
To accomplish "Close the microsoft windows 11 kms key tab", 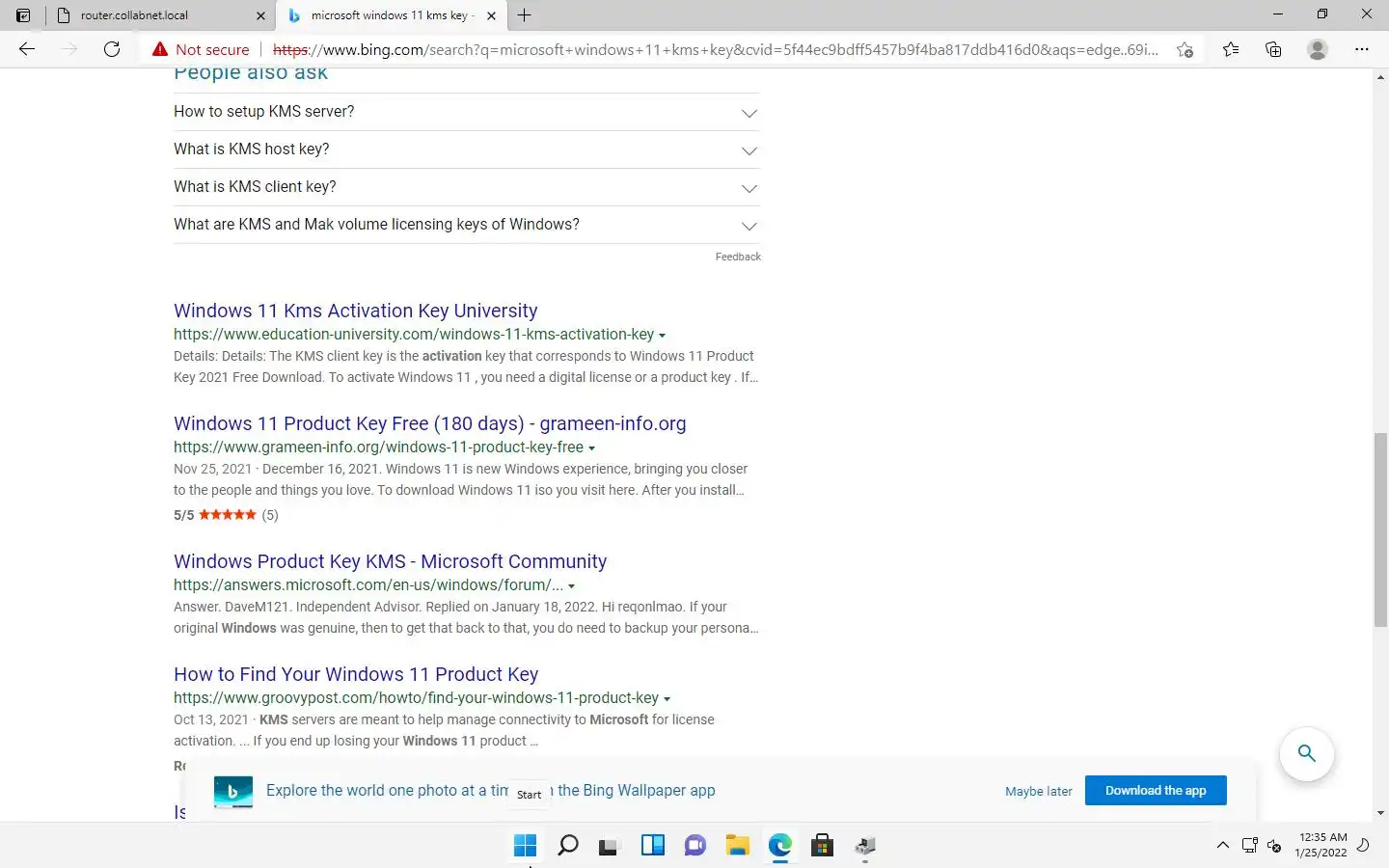I will click(491, 15).
